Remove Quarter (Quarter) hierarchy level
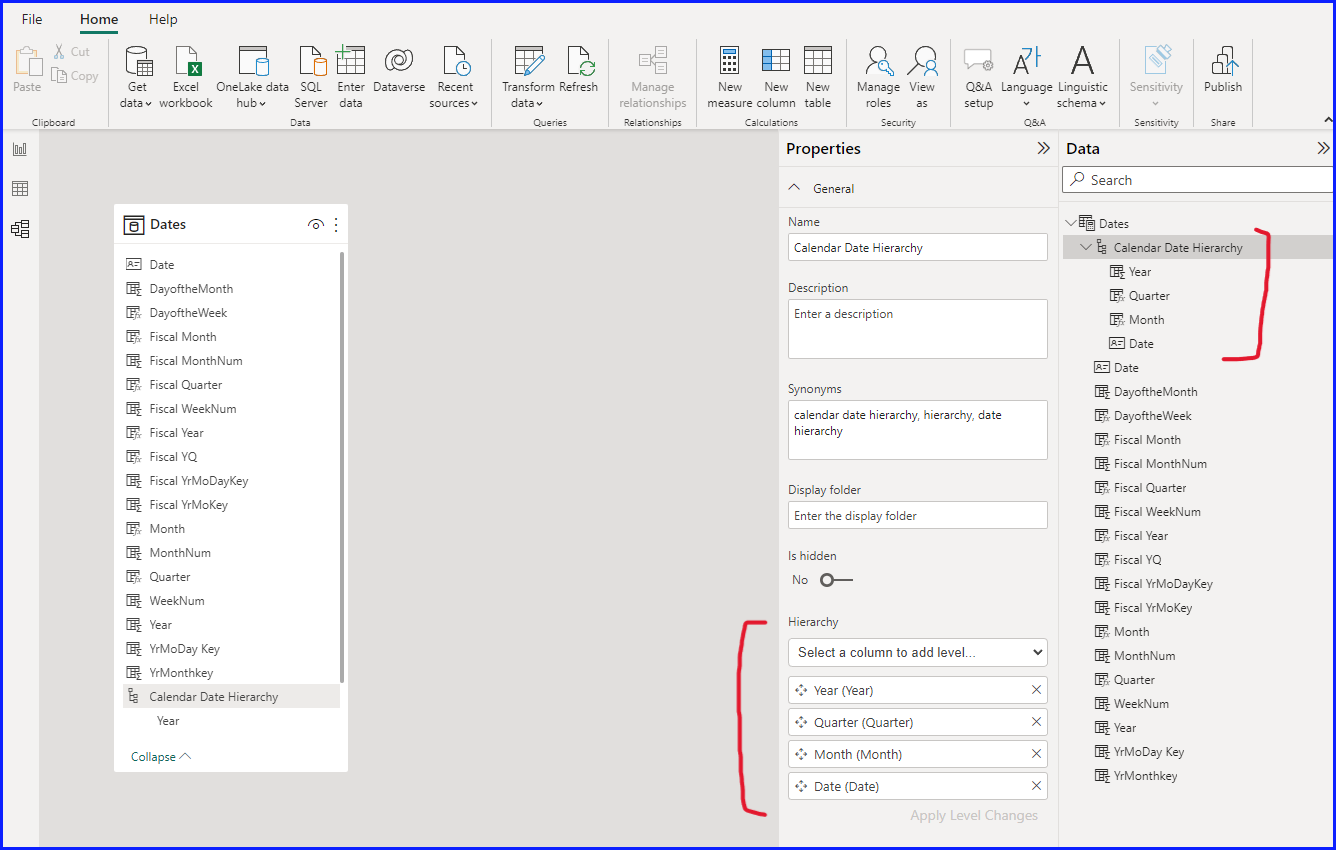 pyautogui.click(x=1036, y=722)
